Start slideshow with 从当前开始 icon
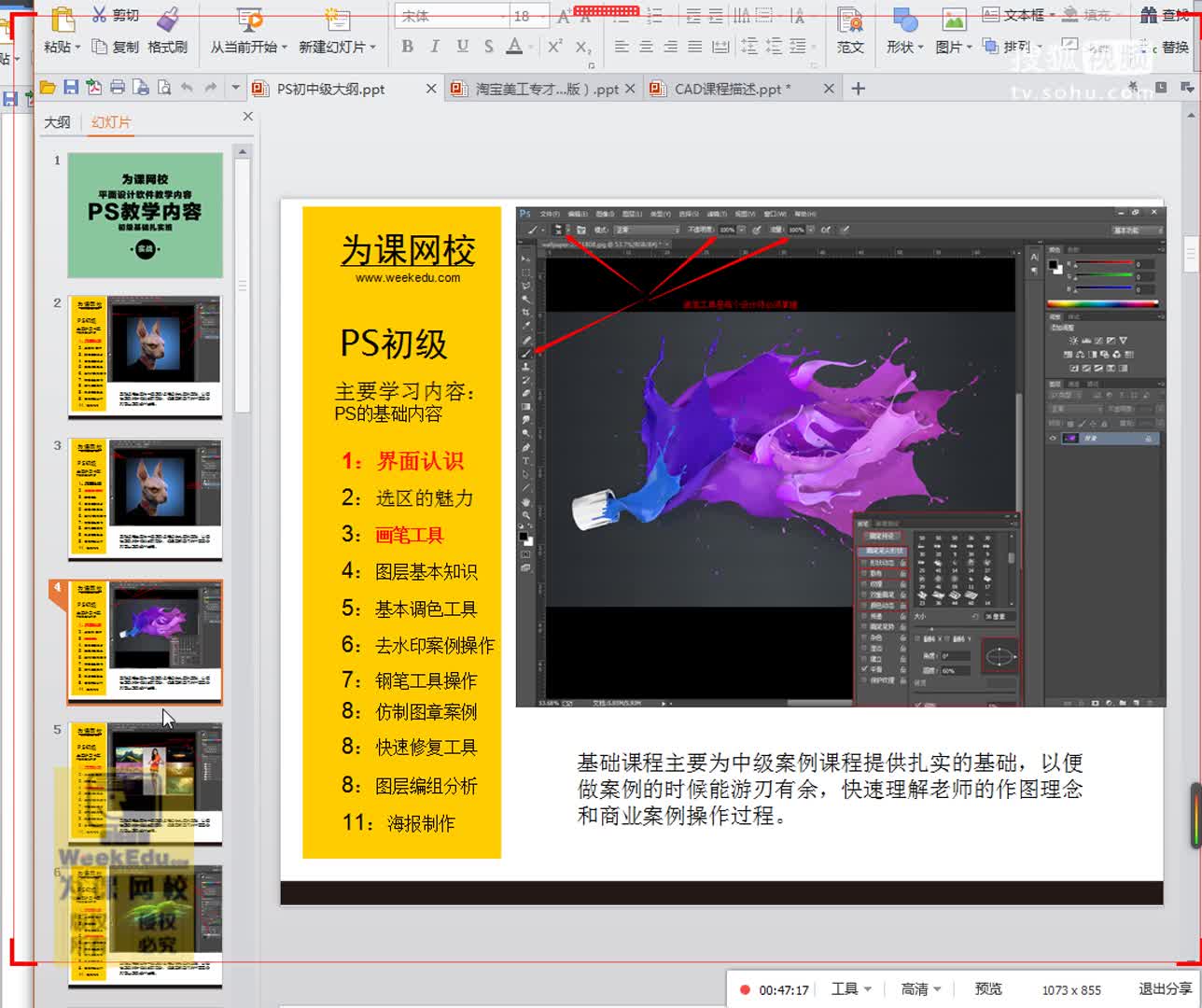Screen dimensions: 1202x1008 248,19
